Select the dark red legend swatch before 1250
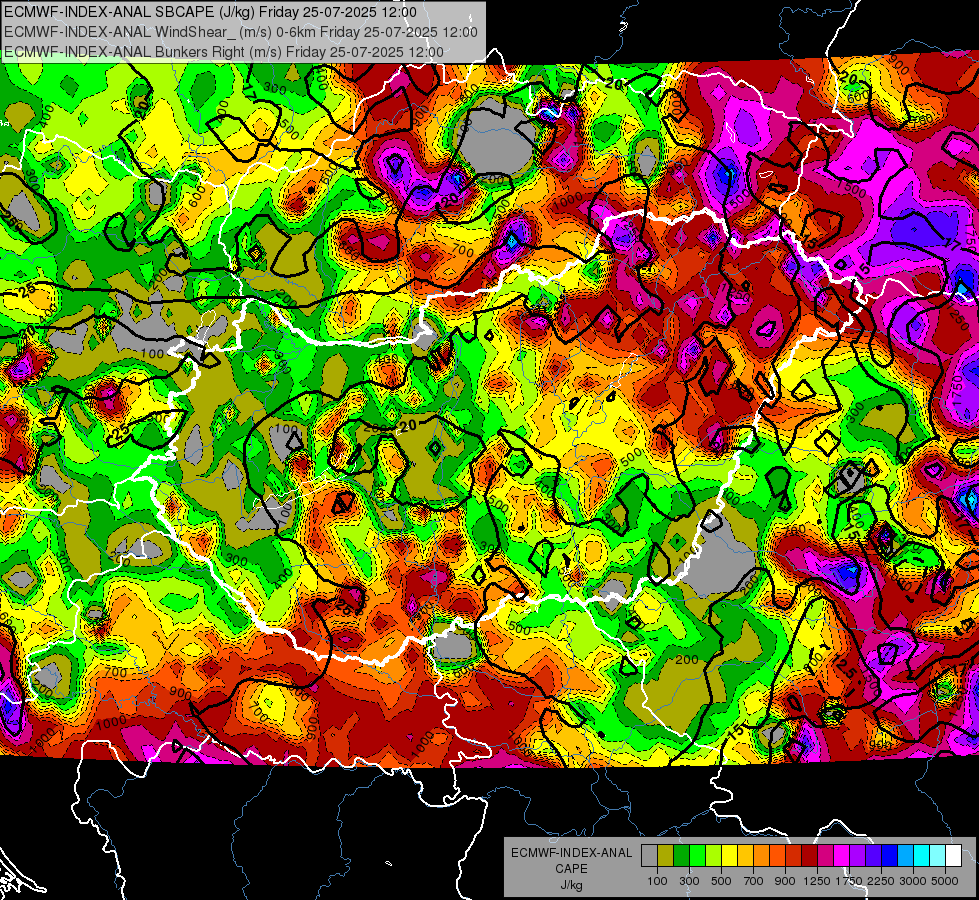The image size is (979, 900). point(809,856)
